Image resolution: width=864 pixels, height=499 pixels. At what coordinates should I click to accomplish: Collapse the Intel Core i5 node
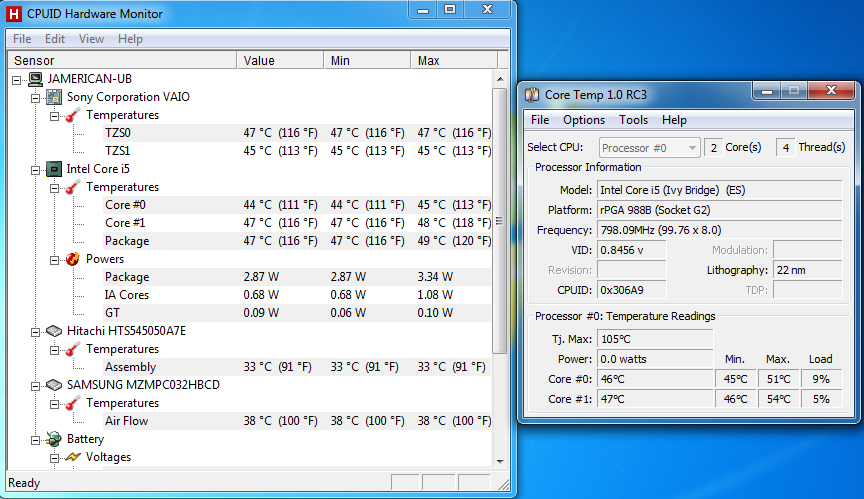[35, 170]
